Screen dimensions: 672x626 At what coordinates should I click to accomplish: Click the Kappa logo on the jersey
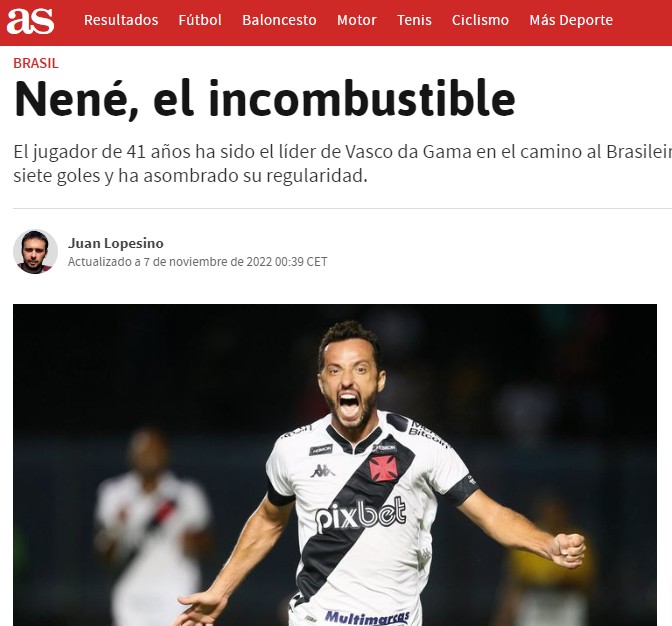coord(323,471)
